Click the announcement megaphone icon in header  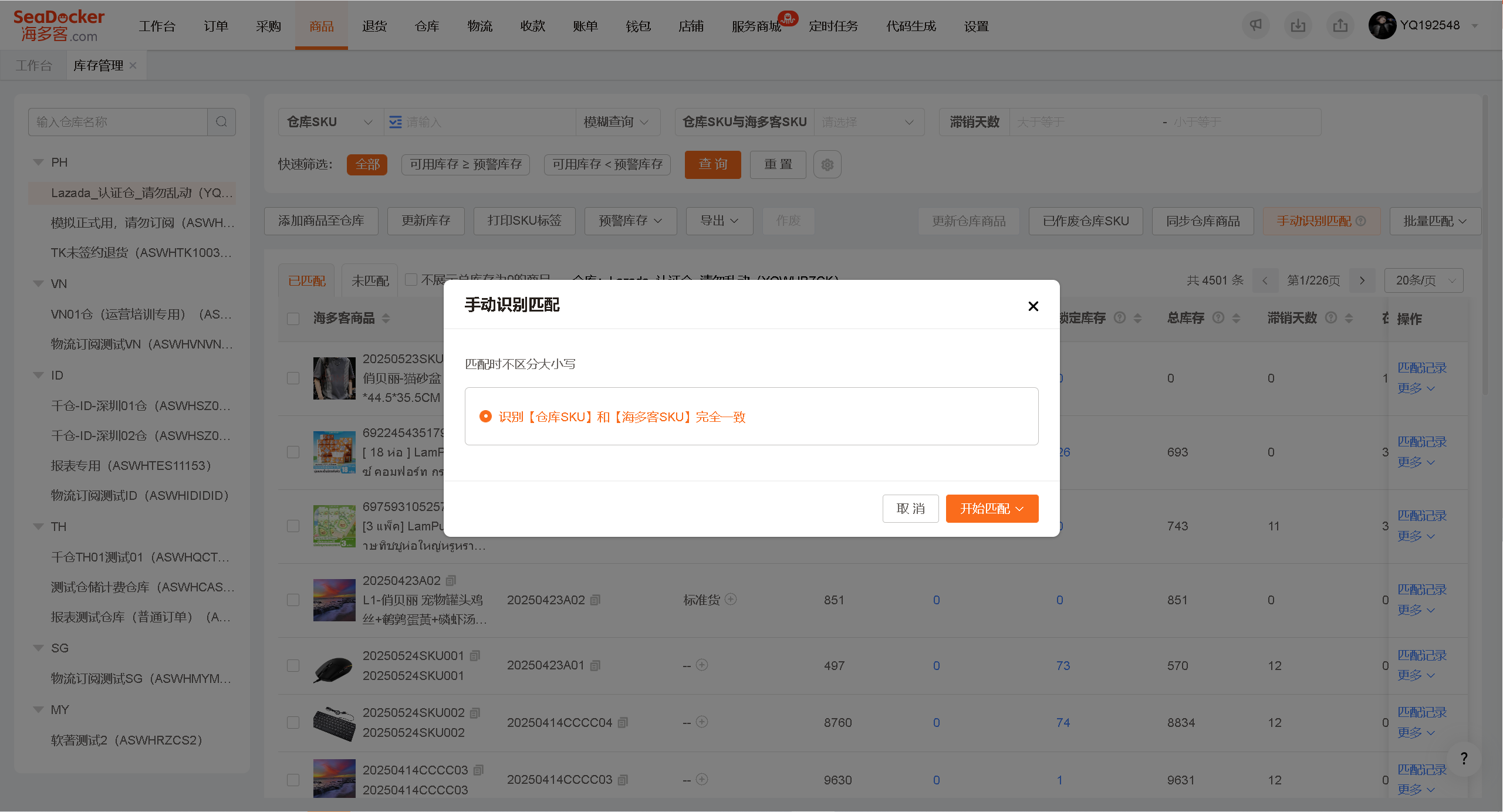point(1255,26)
